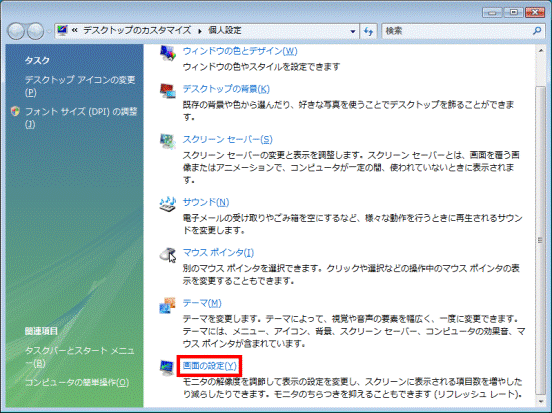Open フォント サイズ (DPI) の調整 task link
Viewport: 552px width, 413px height.
(x=81, y=118)
